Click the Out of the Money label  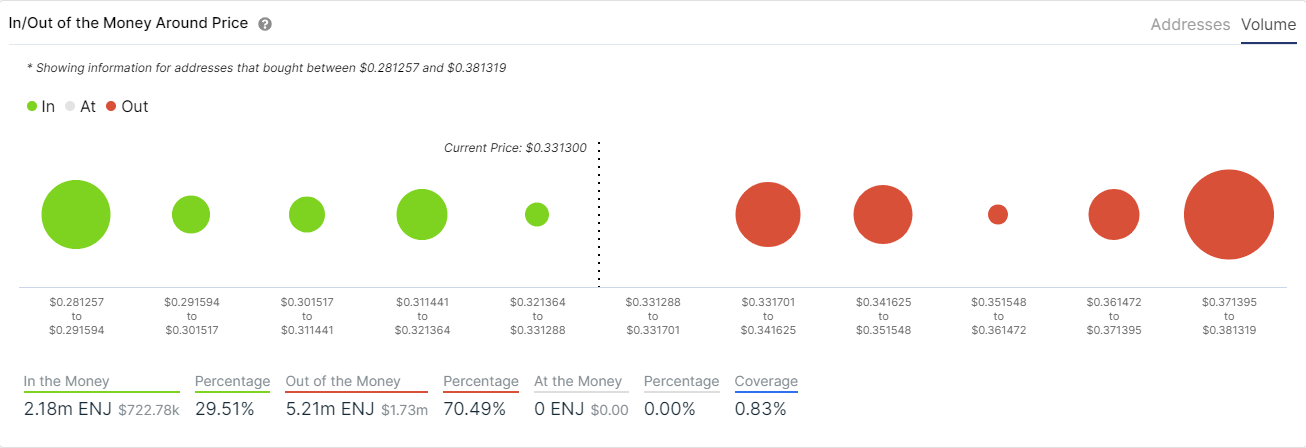(x=343, y=381)
